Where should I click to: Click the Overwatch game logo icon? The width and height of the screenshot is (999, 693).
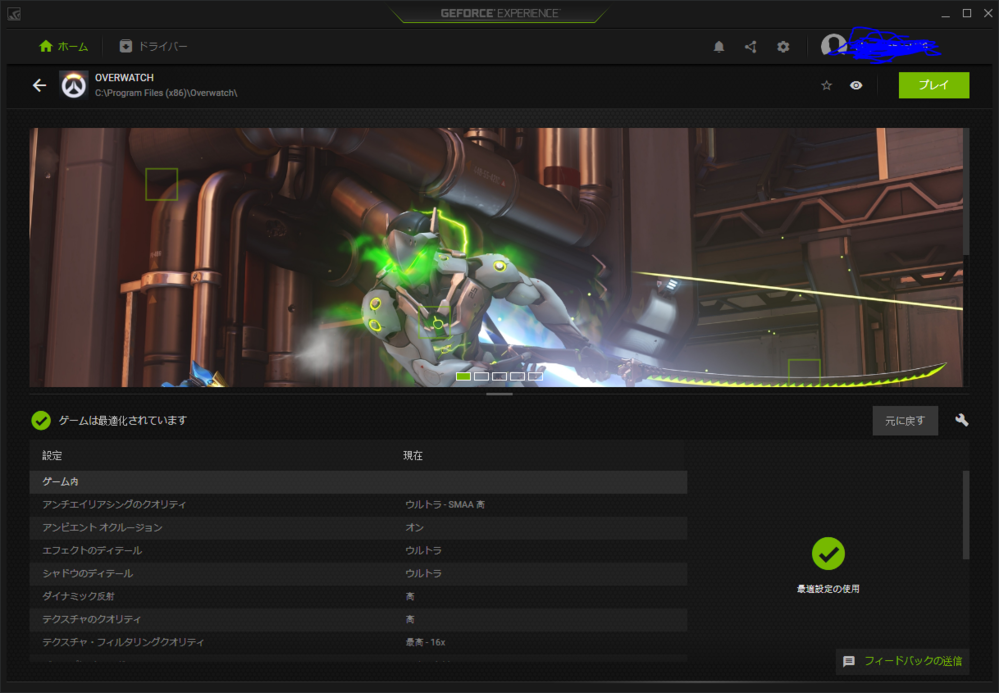(74, 85)
